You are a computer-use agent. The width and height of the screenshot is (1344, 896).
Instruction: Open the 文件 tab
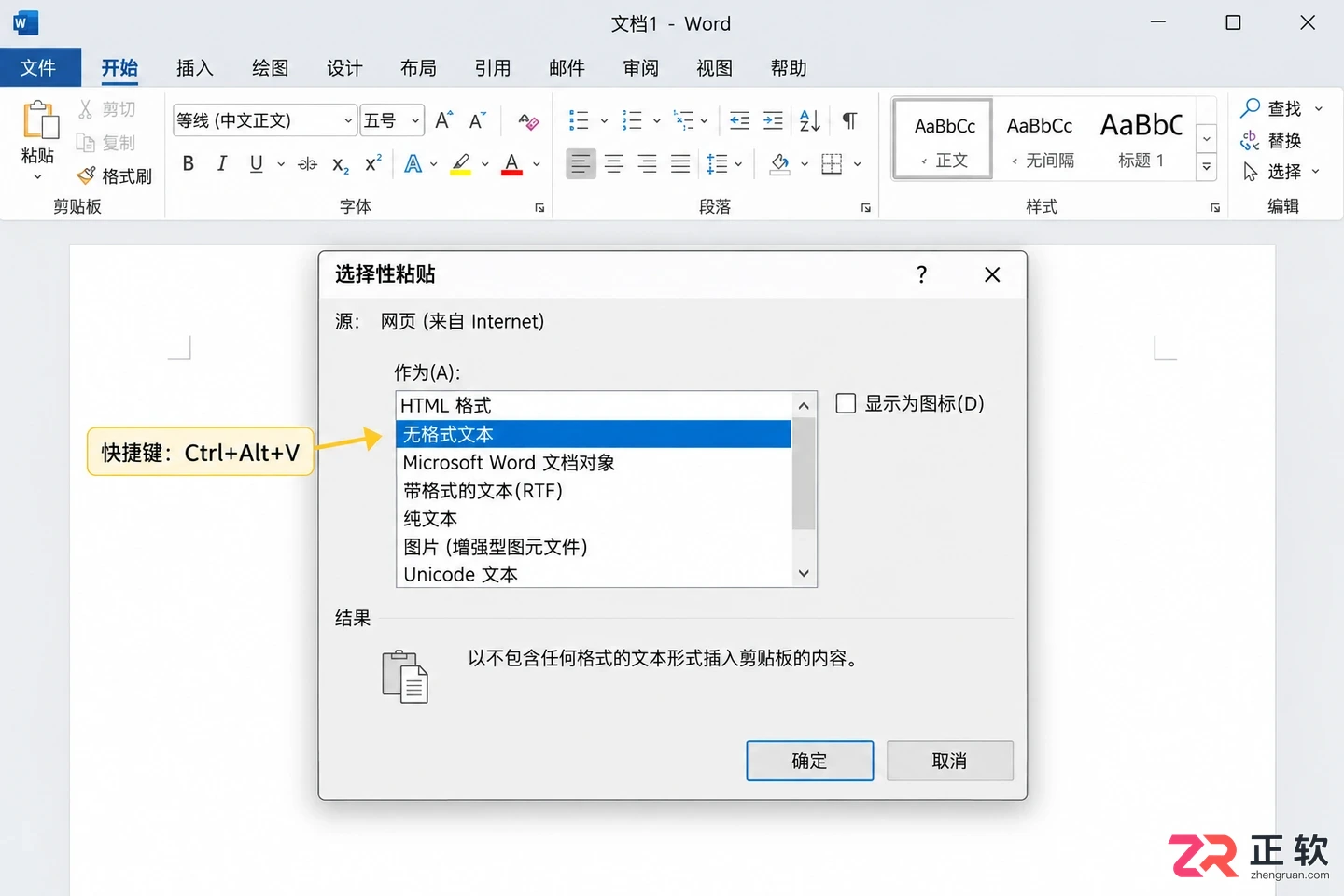point(39,68)
